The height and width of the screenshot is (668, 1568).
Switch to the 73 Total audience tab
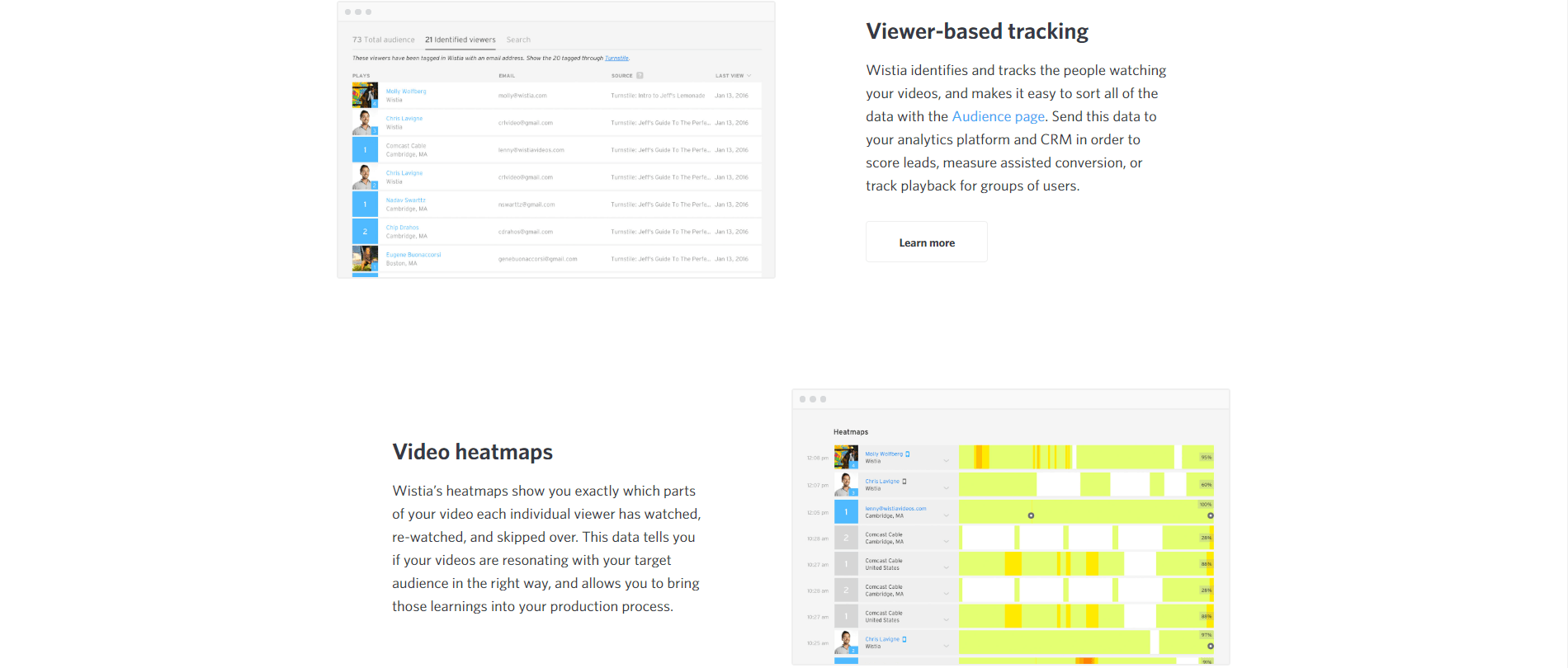(384, 40)
